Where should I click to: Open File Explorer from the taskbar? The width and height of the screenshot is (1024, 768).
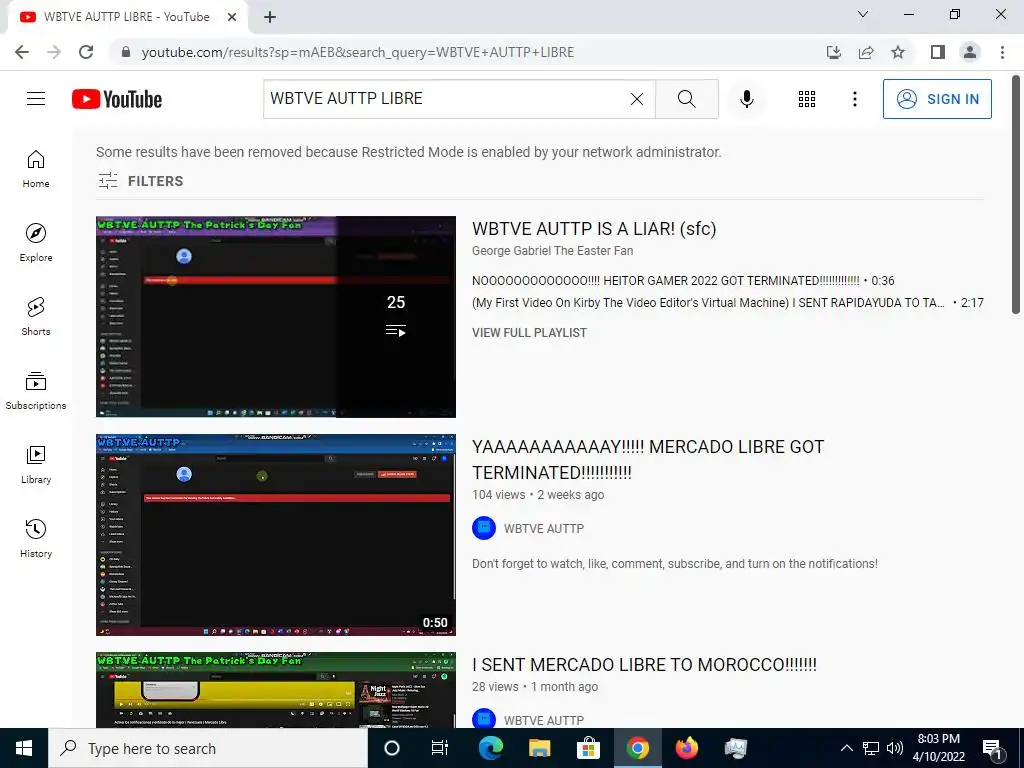(539, 748)
